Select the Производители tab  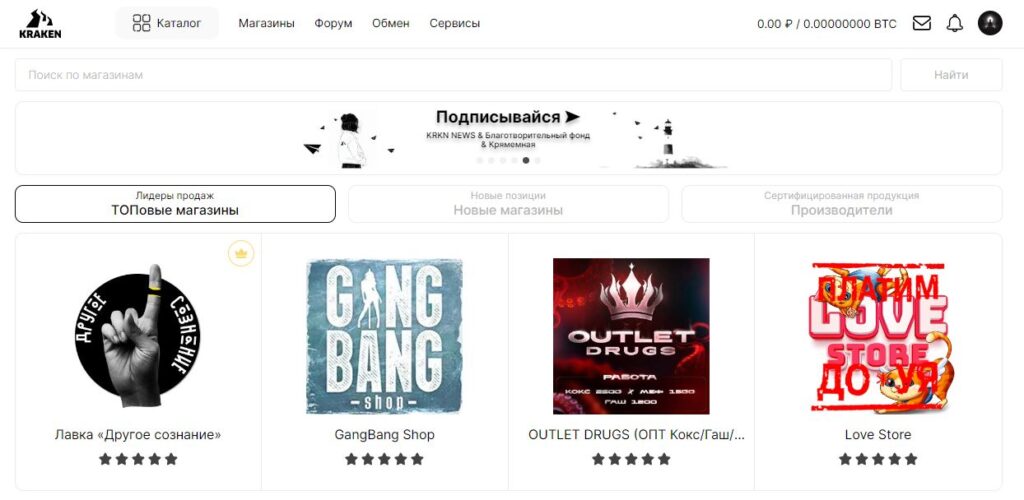pos(841,204)
